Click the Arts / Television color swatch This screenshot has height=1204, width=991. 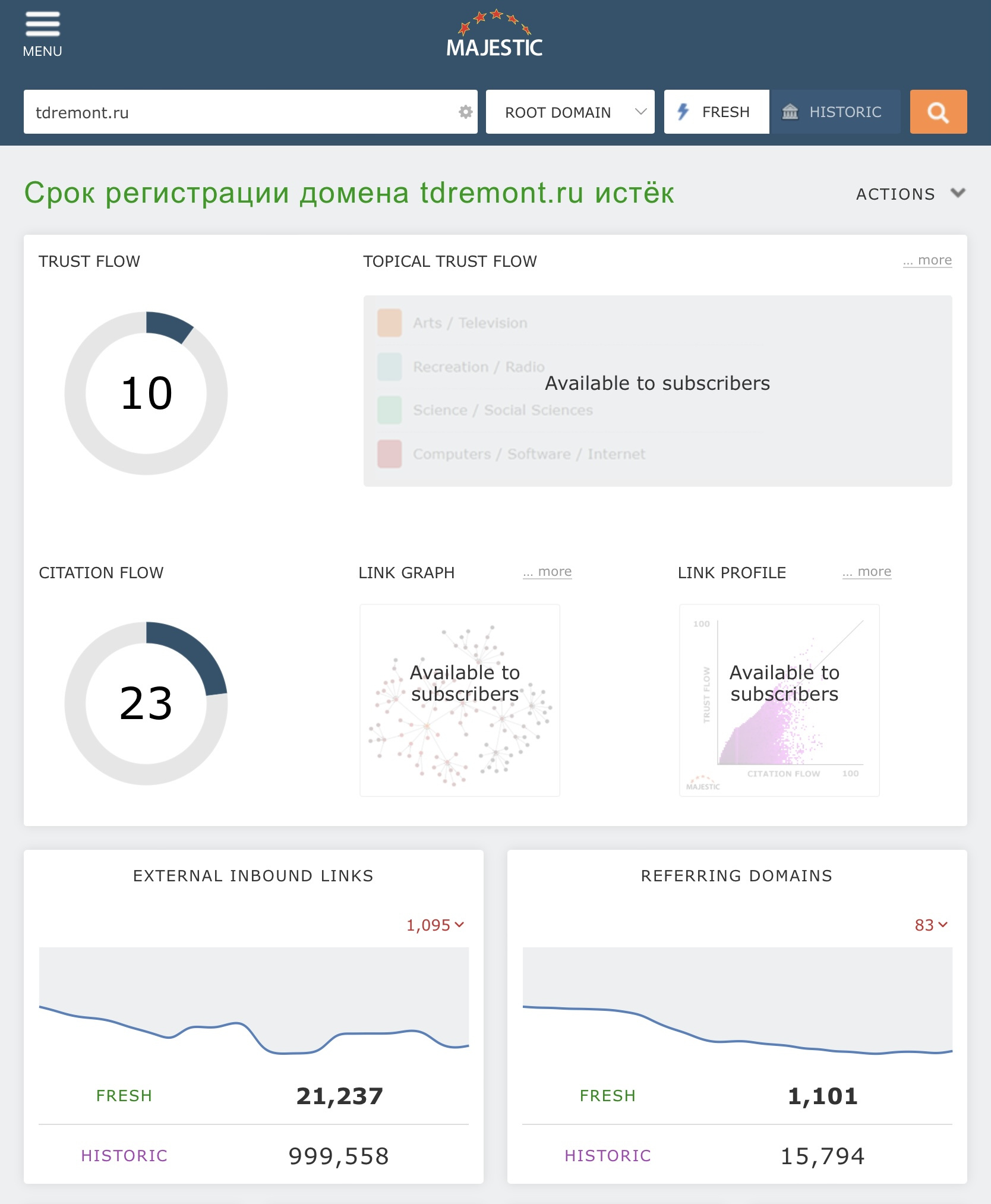(x=390, y=323)
